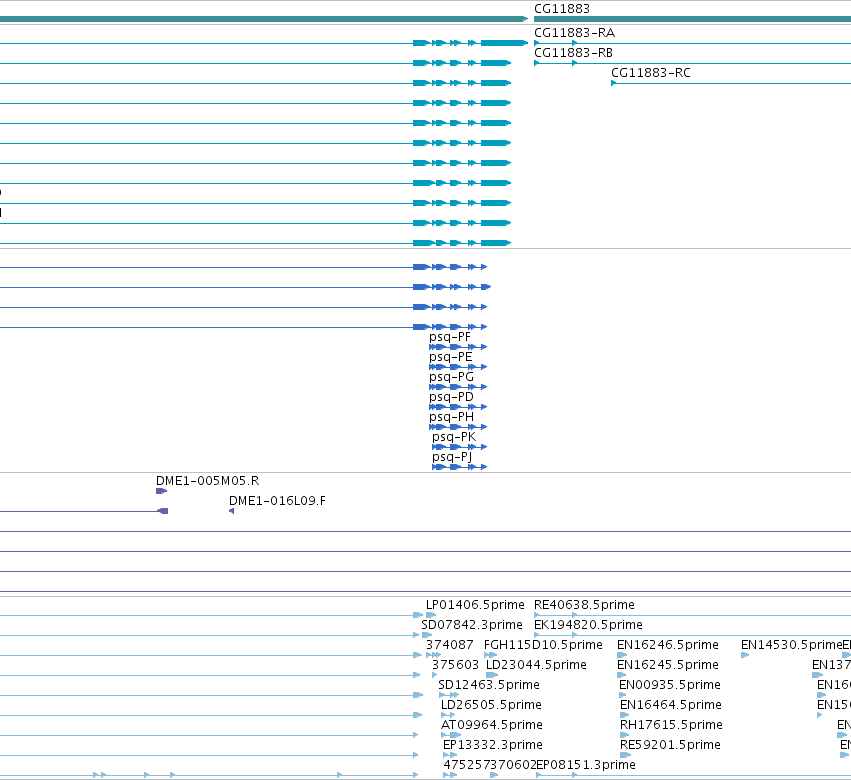Select the psq-PH protein label

pos(452,417)
